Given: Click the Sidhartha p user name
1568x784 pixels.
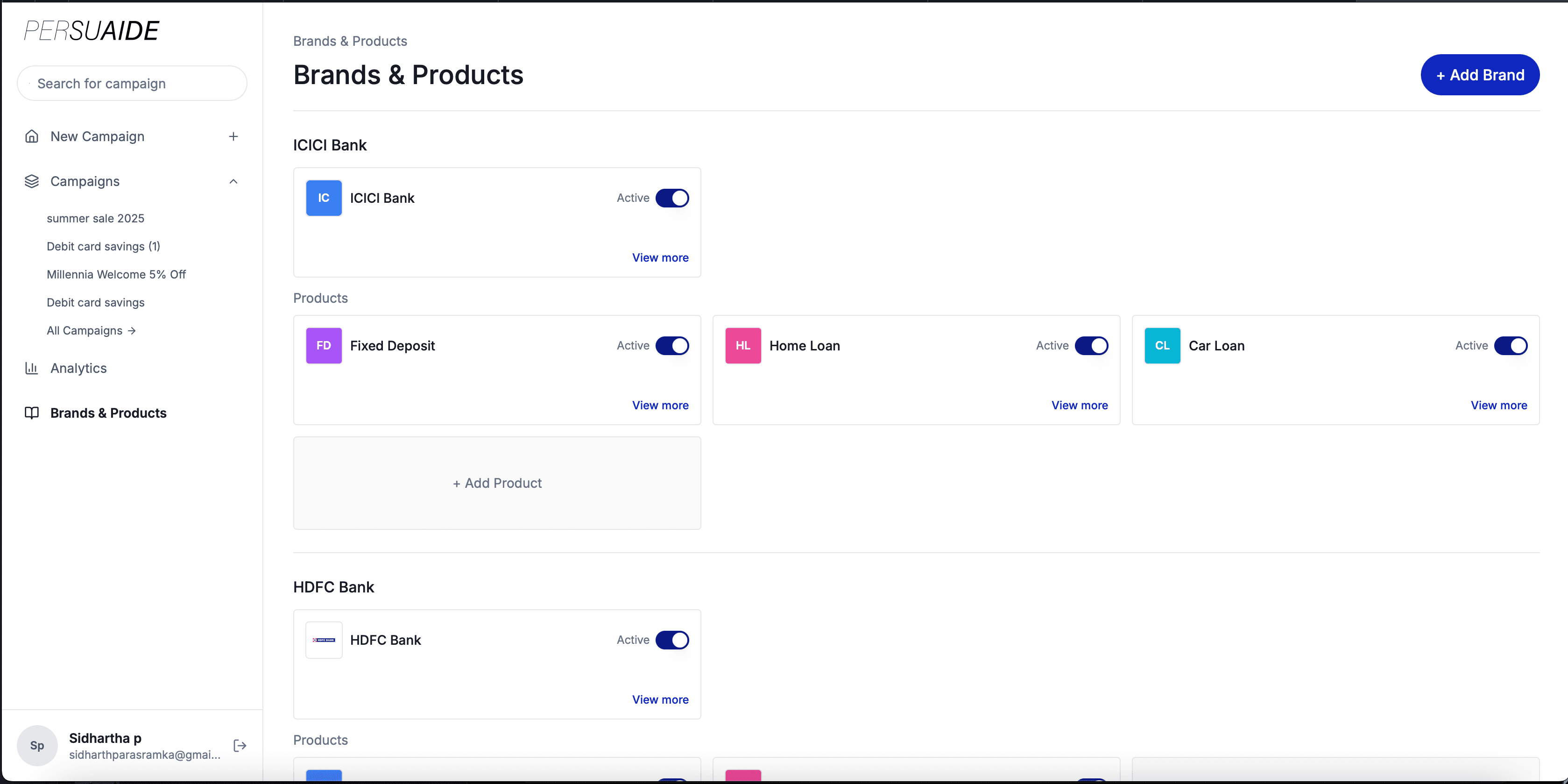Looking at the screenshot, I should tap(106, 738).
